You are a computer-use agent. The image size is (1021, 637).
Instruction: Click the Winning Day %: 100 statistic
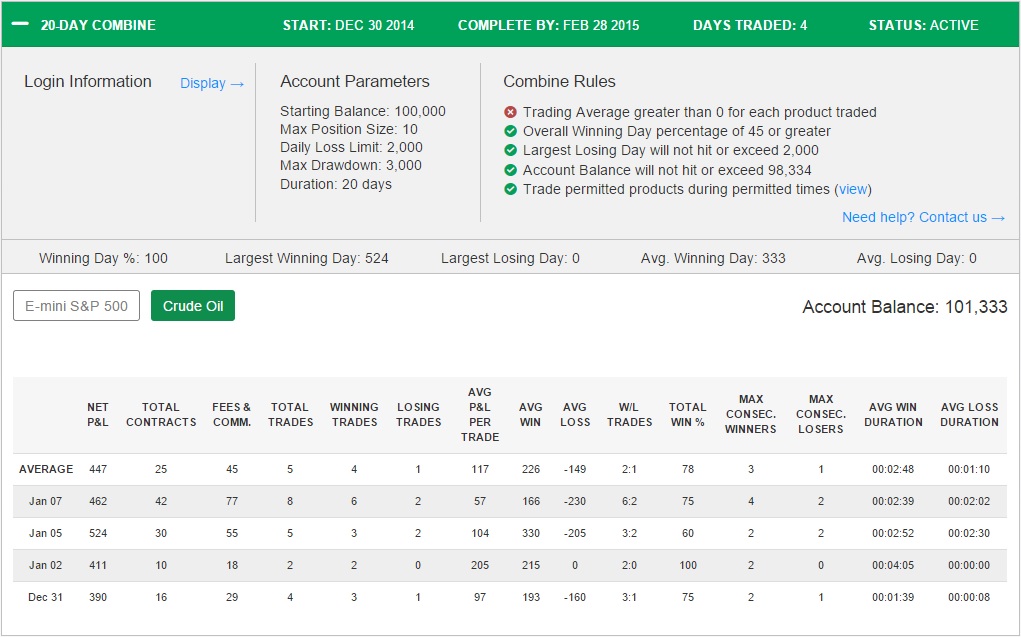pos(104,259)
